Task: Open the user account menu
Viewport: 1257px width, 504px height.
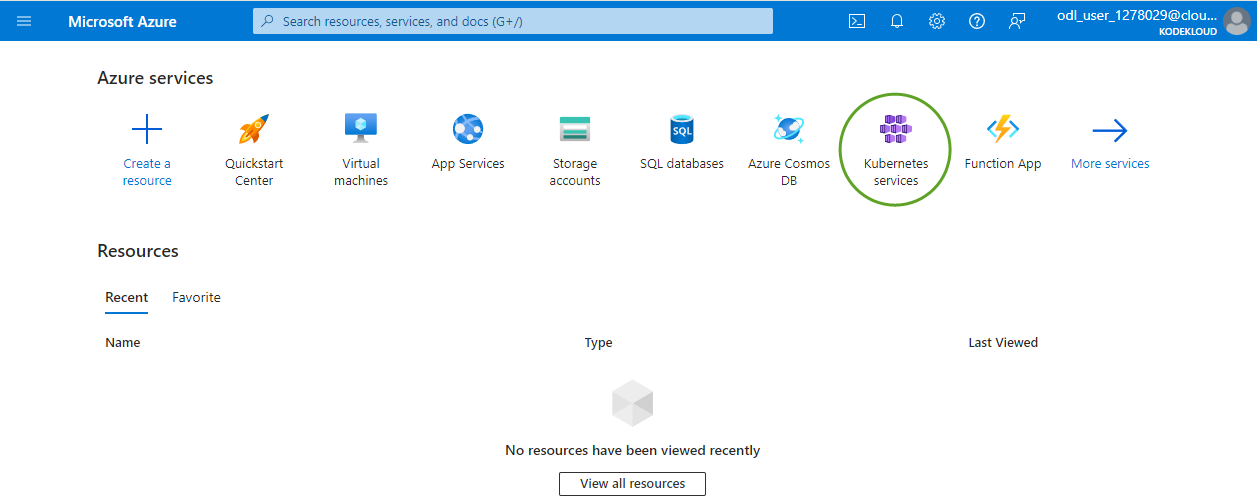Action: (x=1152, y=21)
